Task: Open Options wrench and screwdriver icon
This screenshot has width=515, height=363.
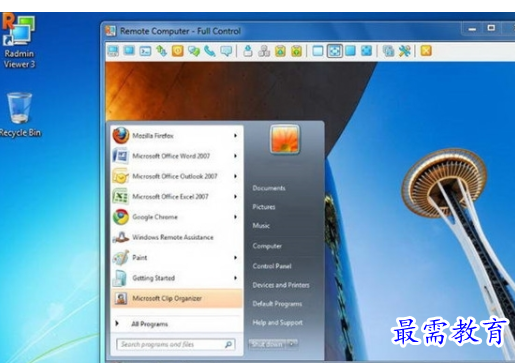Action: pyautogui.click(x=405, y=51)
